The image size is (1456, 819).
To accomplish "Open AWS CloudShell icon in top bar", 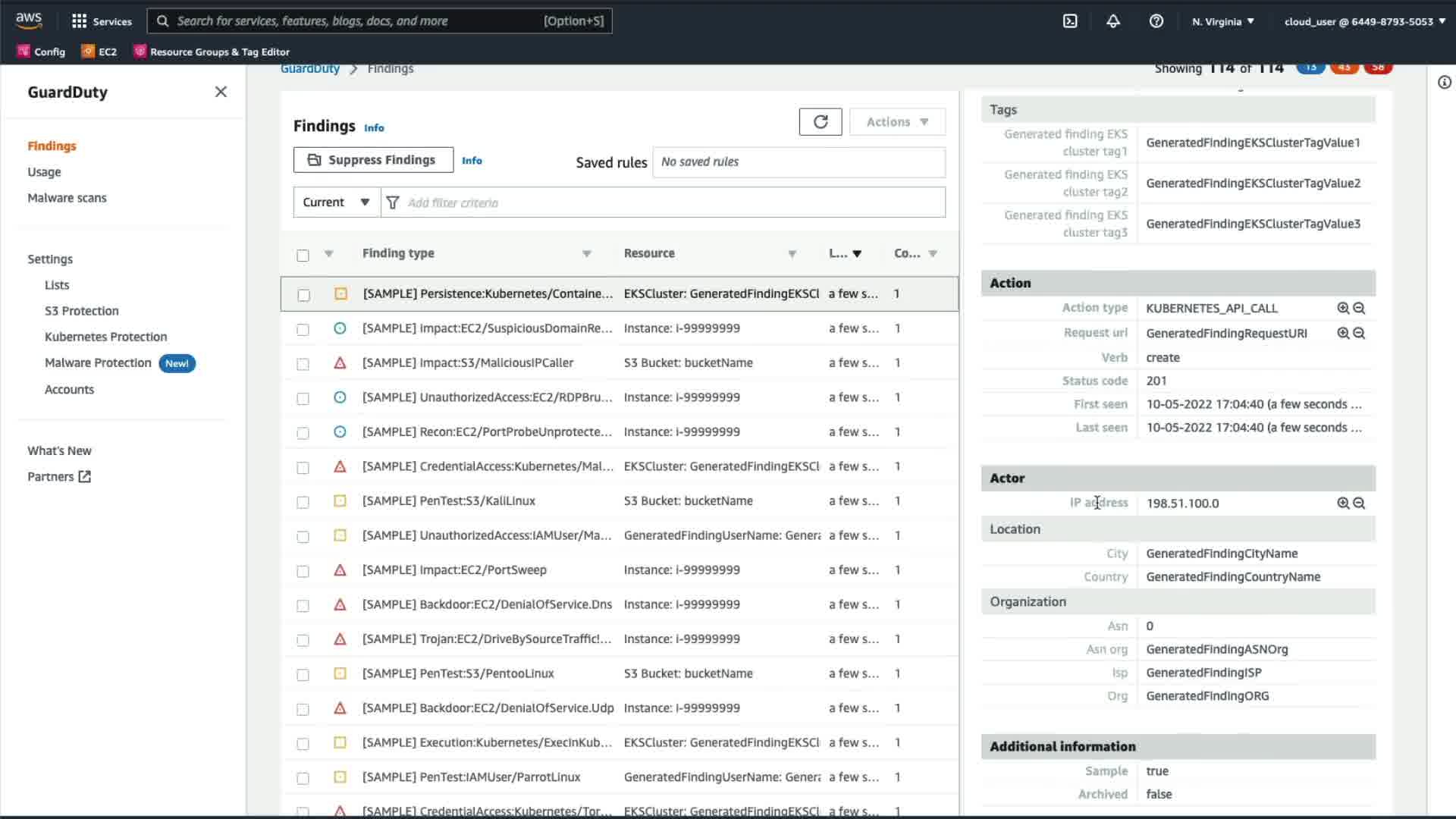I will point(1070,21).
